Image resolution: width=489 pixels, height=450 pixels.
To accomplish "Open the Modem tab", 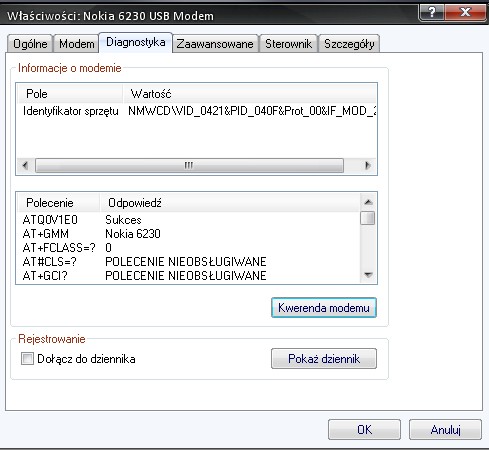I will [x=76, y=44].
